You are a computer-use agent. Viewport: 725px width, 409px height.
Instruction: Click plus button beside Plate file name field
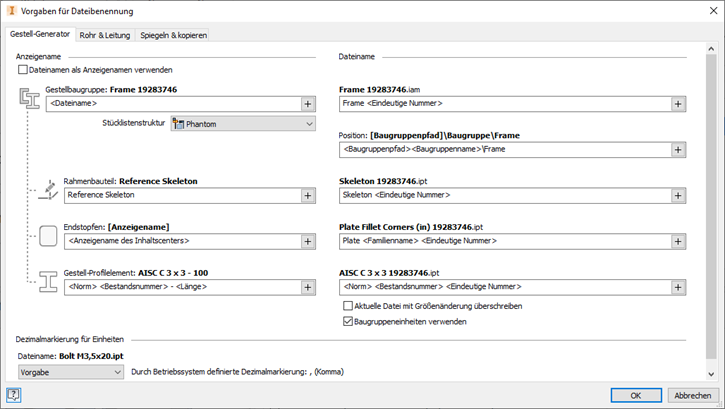tap(678, 241)
